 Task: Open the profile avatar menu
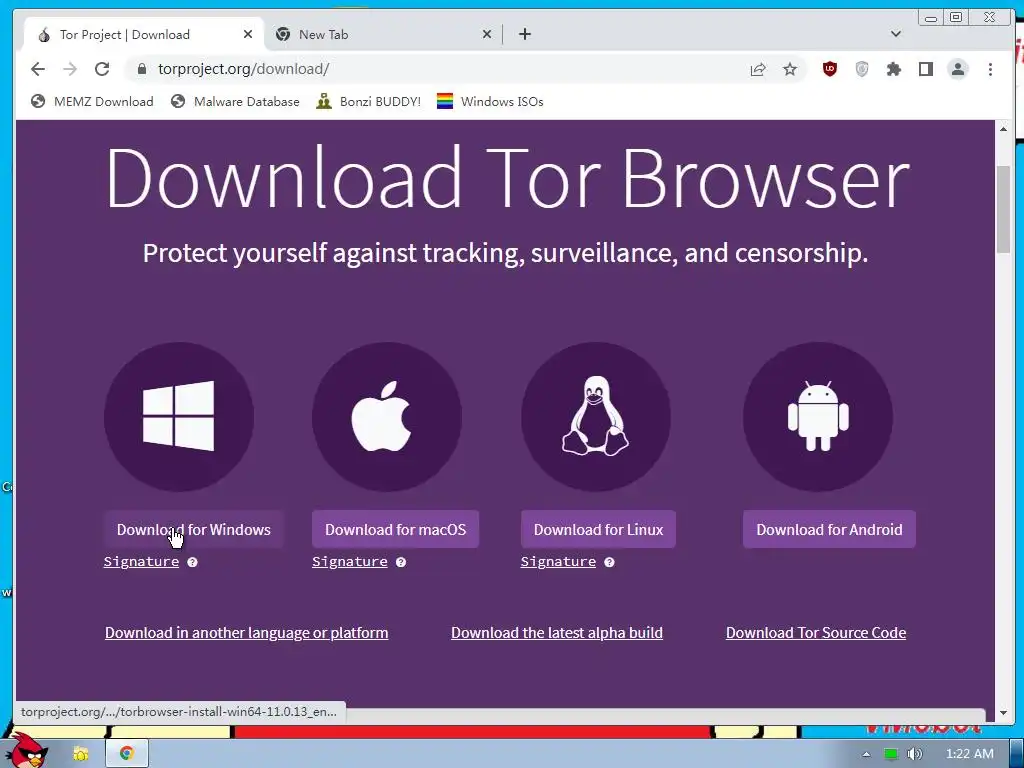[958, 69]
